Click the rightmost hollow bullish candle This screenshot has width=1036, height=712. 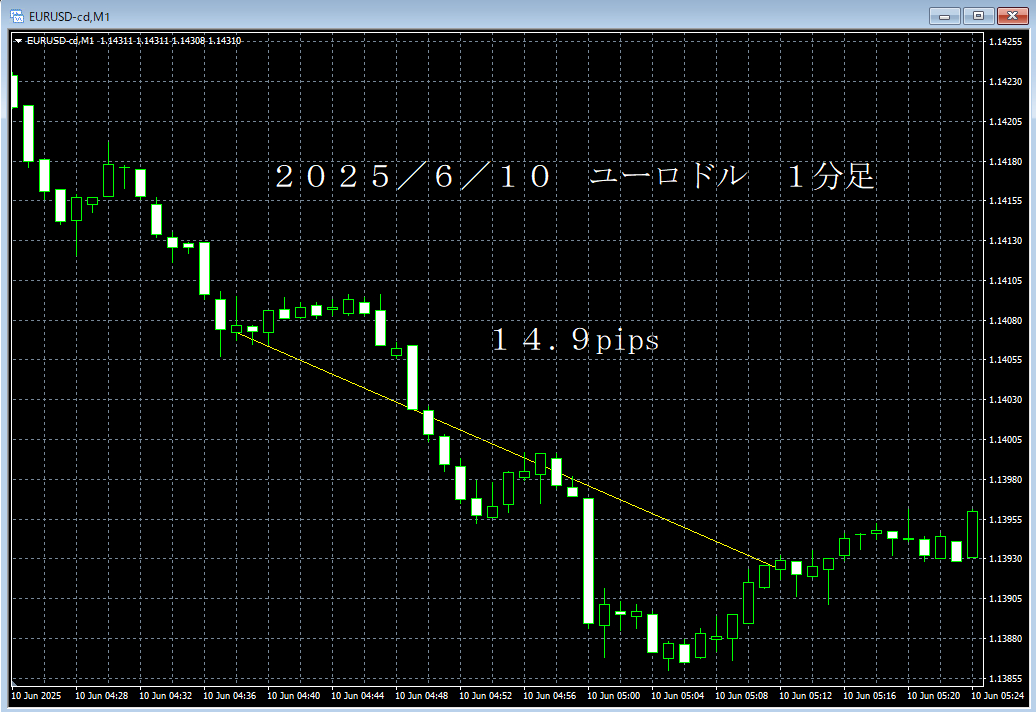(x=973, y=534)
